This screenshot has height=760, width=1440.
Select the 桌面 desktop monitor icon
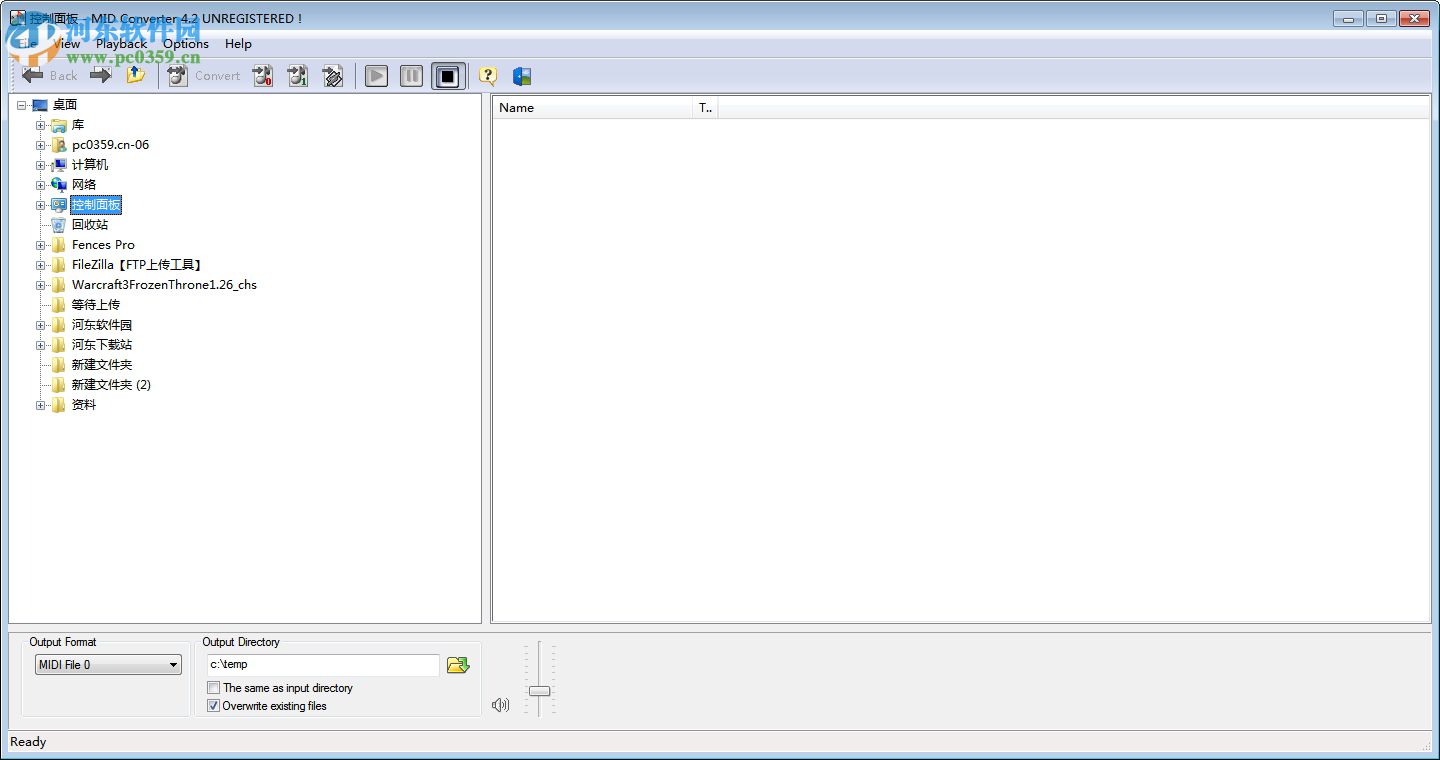[40, 105]
